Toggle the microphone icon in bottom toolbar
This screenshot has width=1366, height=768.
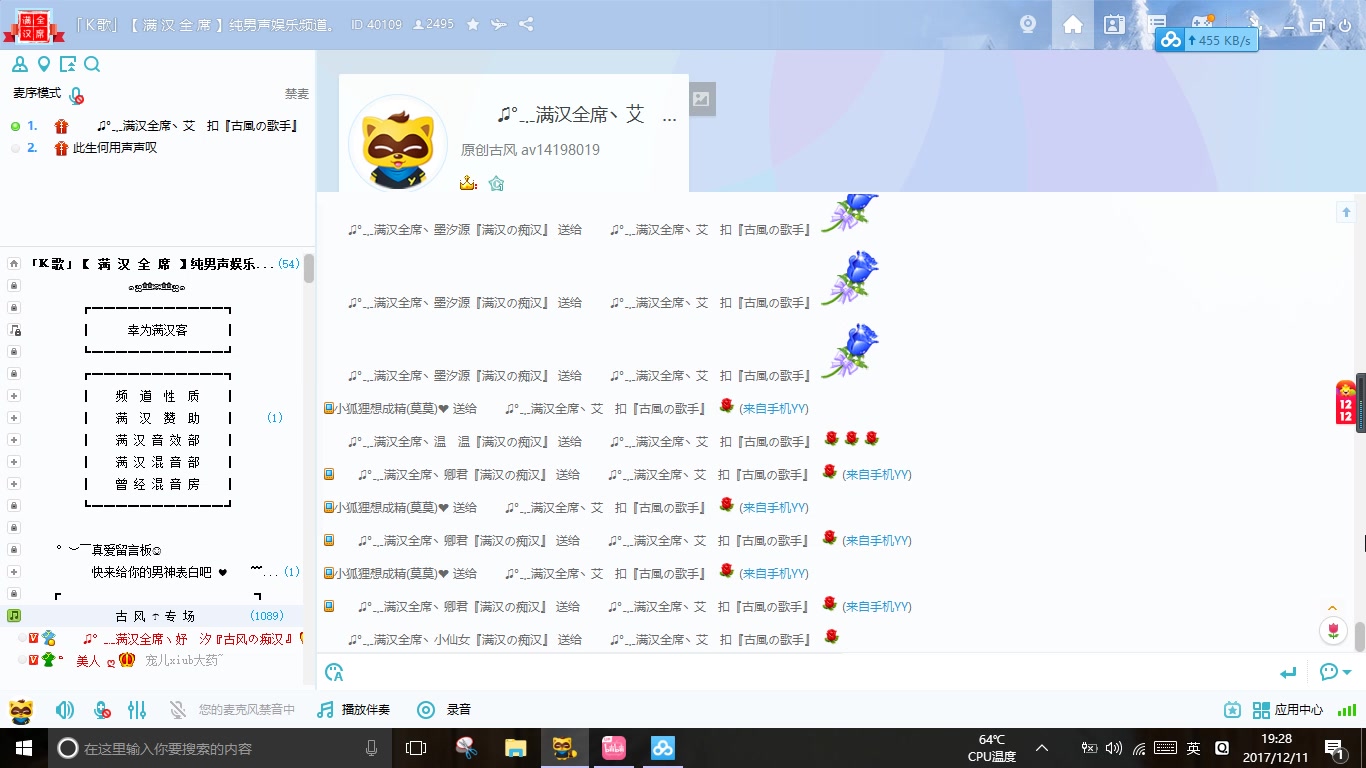coord(101,710)
